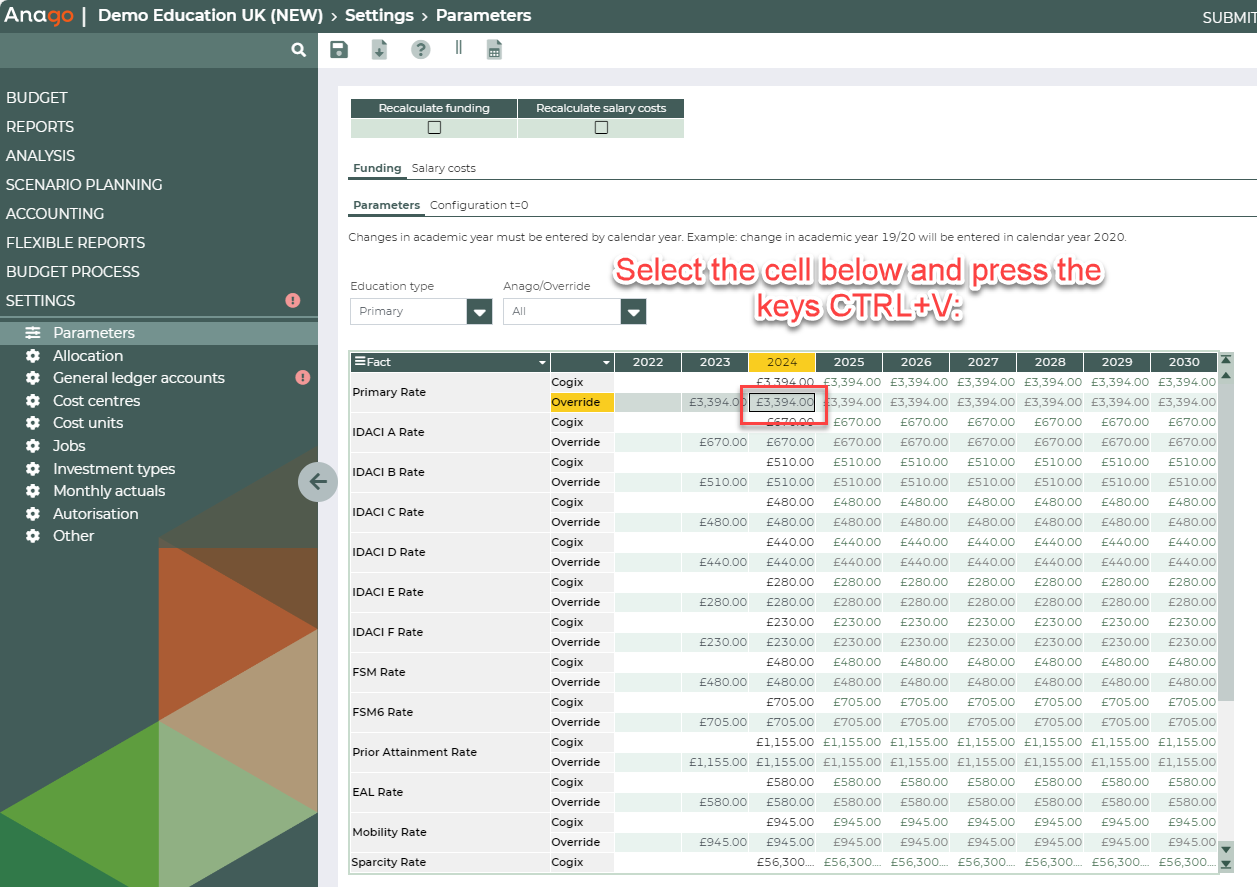This screenshot has width=1257, height=887.
Task: Click the Settings breadcrumb link
Action: coord(379,16)
